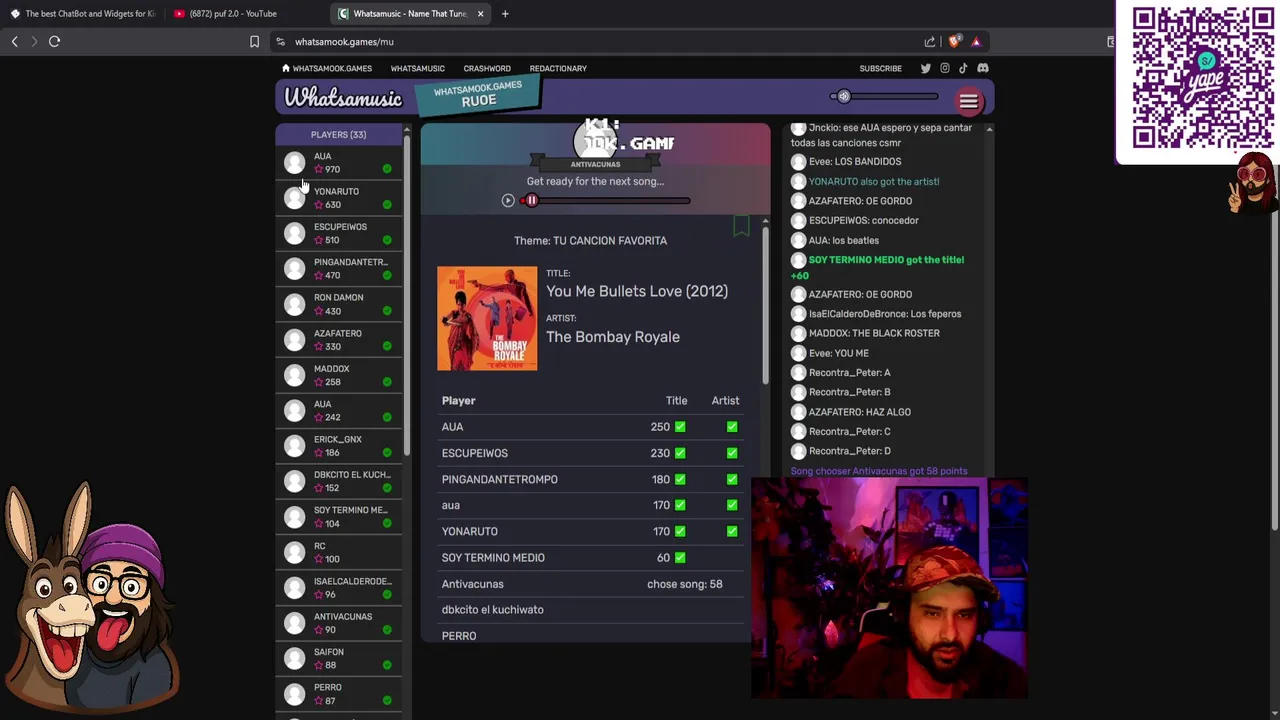Open the REDACTIONARY nav link

[558, 68]
